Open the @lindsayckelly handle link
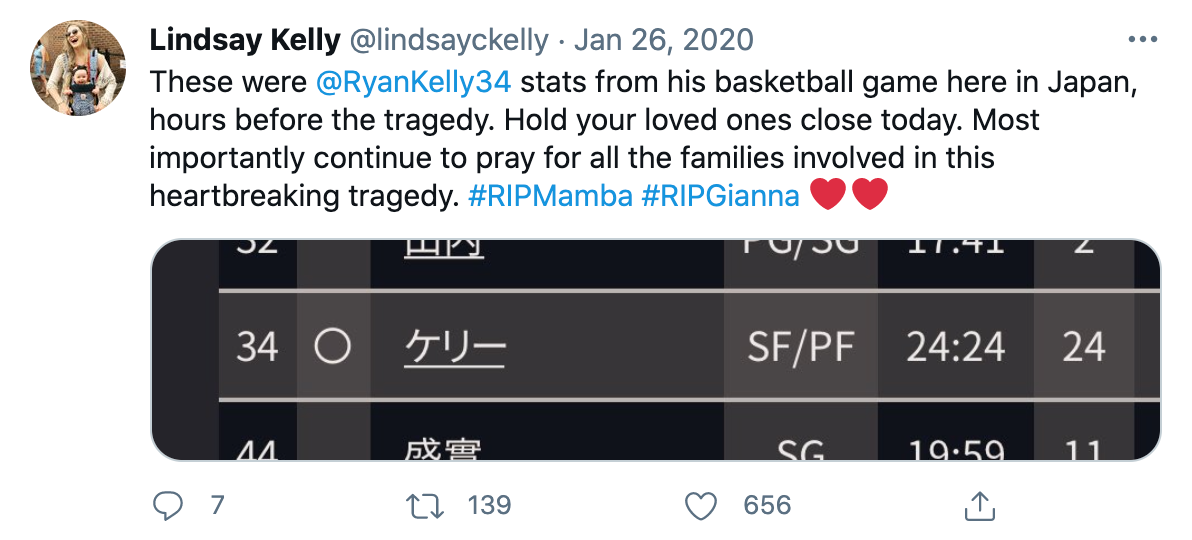Viewport: 1192px width, 540px height. [x=450, y=41]
